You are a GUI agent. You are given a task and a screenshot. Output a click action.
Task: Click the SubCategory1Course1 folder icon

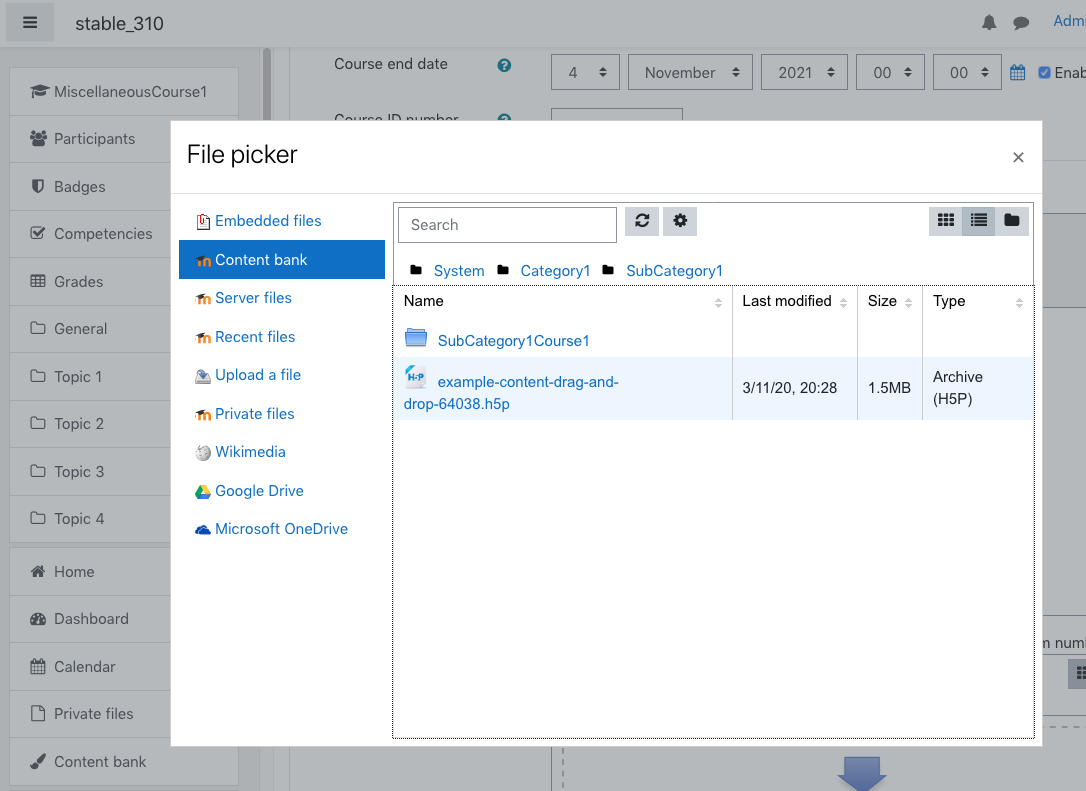pos(416,337)
